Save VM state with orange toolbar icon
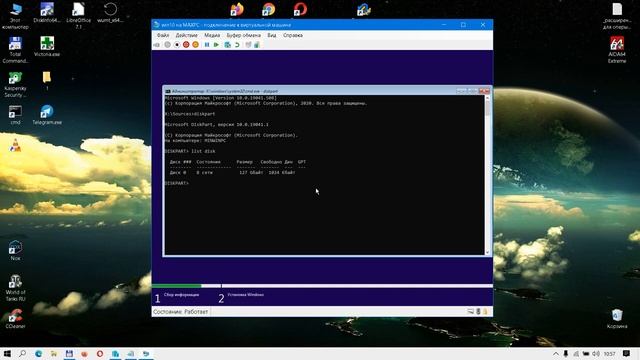Screen dimensions: 640x360 click(196, 45)
